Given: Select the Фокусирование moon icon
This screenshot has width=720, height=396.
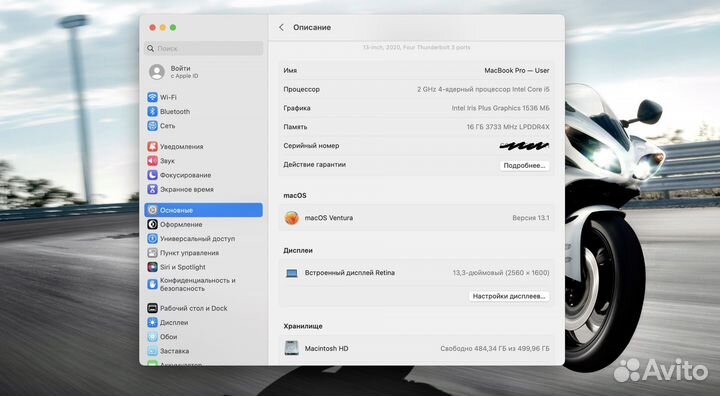Looking at the screenshot, I should (x=152, y=175).
